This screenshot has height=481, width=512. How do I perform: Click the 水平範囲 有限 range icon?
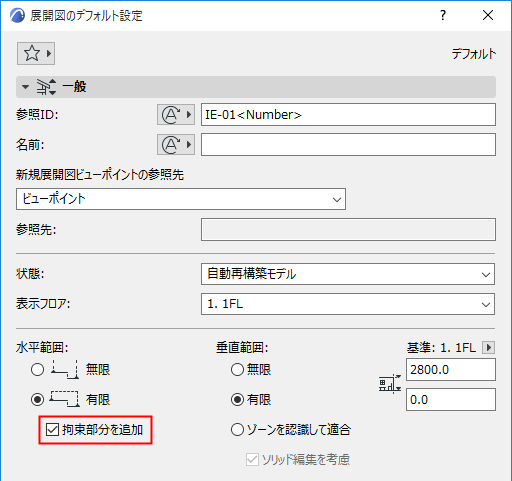tap(64, 399)
